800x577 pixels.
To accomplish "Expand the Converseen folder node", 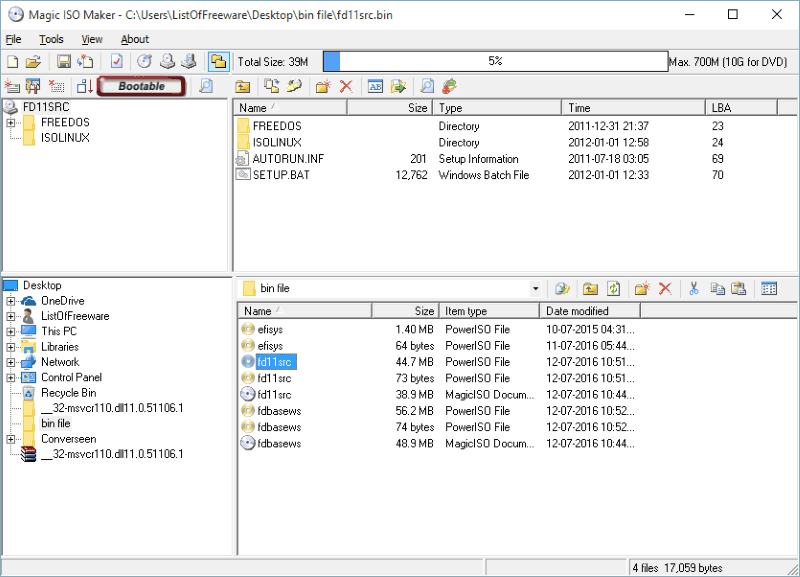I will (x=11, y=439).
